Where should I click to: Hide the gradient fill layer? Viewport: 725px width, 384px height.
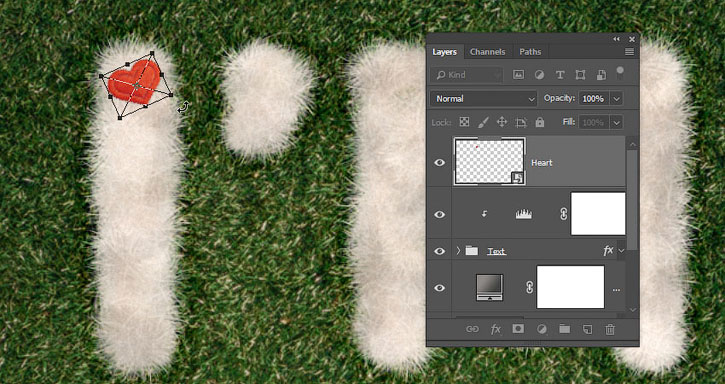point(439,288)
